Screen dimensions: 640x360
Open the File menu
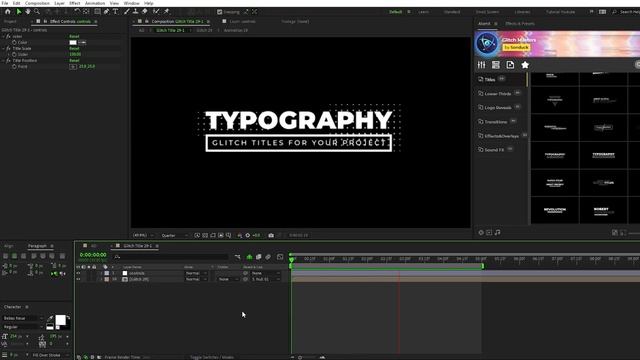point(5,3)
